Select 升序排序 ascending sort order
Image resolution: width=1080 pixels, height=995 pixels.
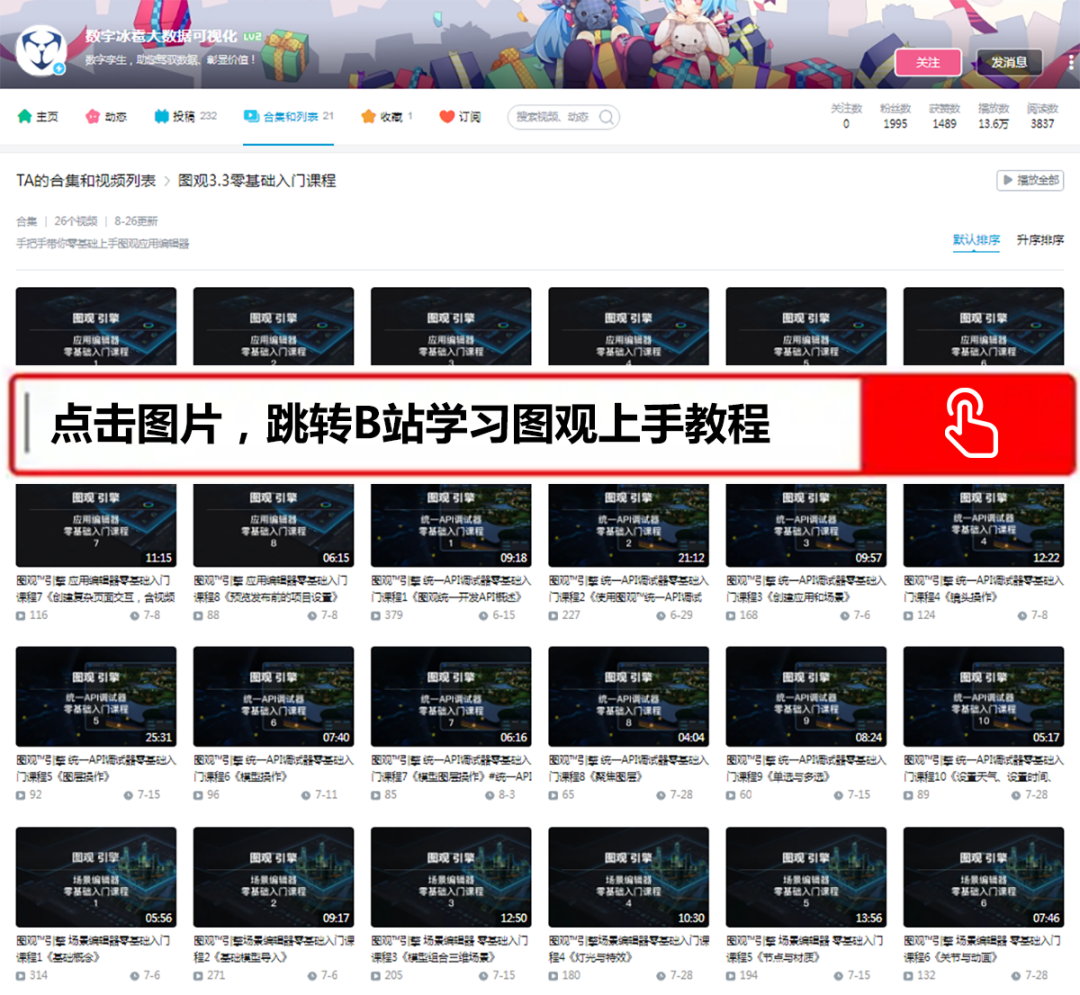pyautogui.click(x=1040, y=240)
